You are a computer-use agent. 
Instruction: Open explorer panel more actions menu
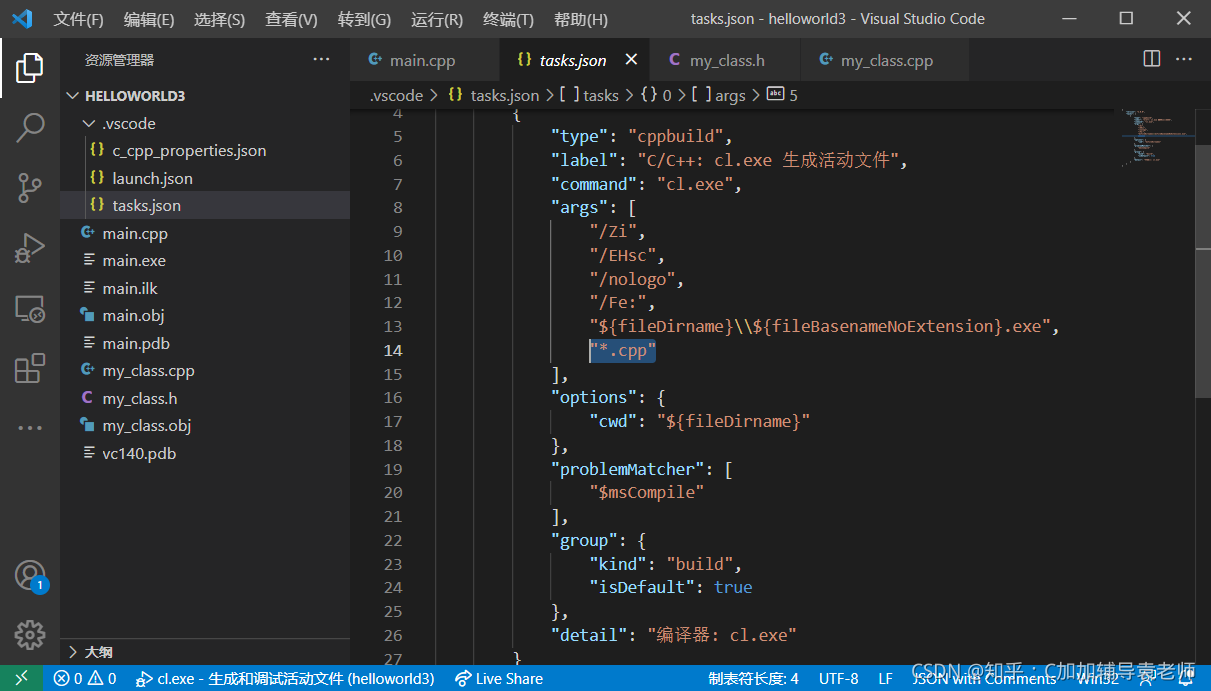[x=321, y=60]
